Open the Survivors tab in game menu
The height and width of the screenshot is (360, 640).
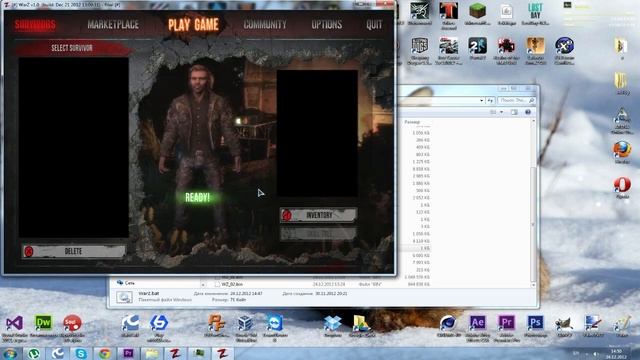[35, 25]
